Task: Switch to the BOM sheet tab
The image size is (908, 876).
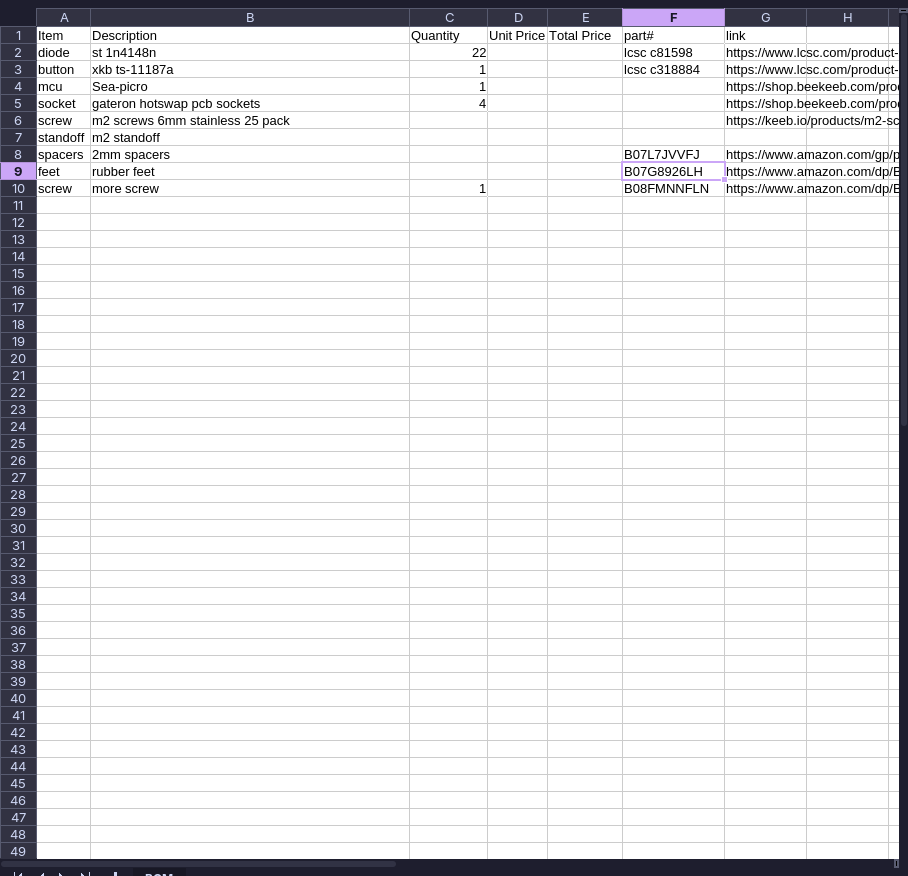Action: 158,873
